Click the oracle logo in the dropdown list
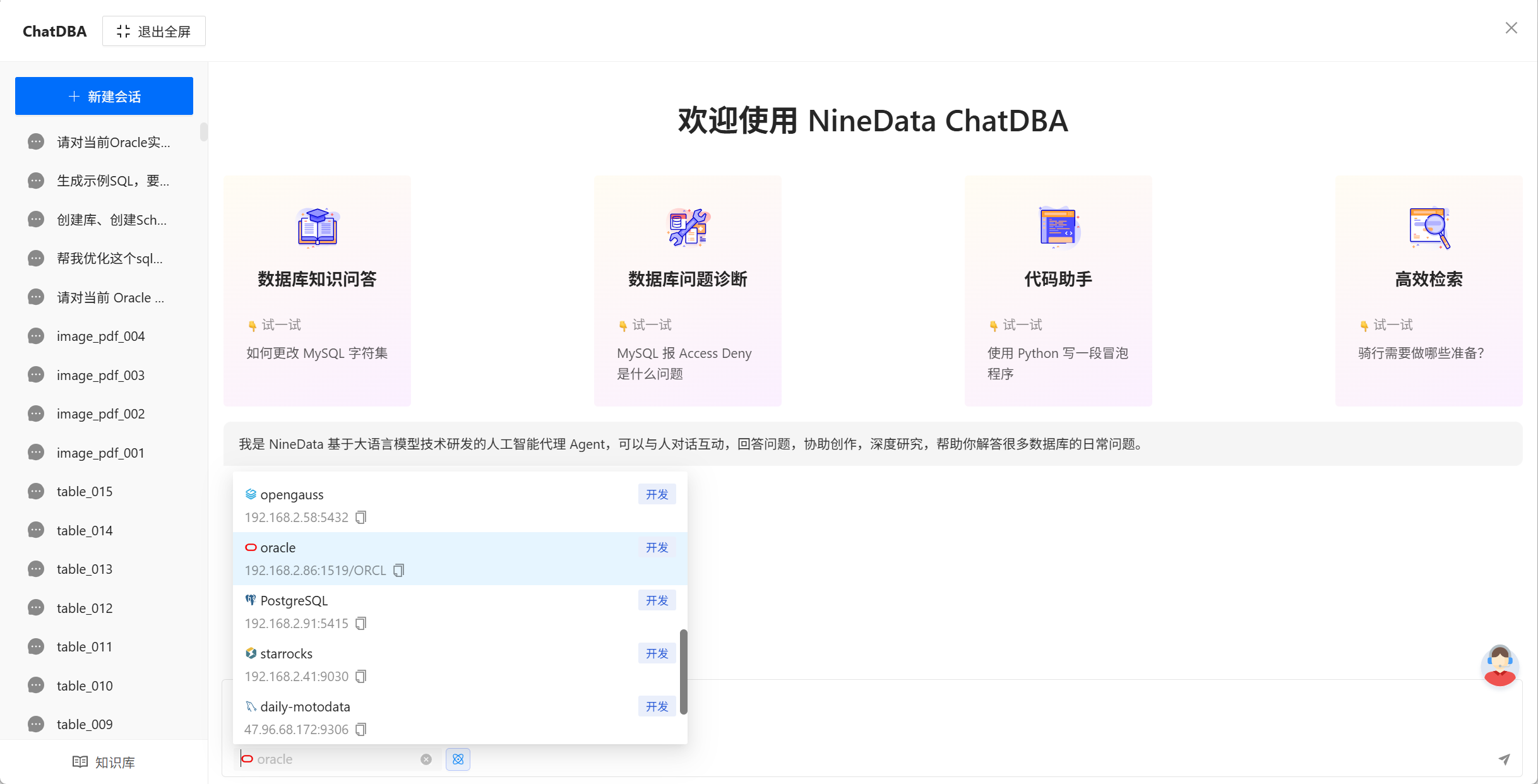Image resolution: width=1538 pixels, height=784 pixels. (x=251, y=548)
